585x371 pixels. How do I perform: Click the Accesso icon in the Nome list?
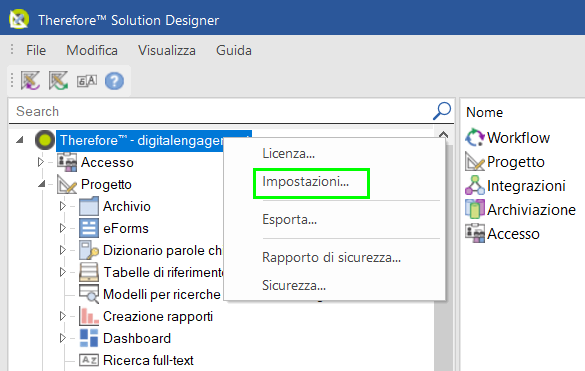point(475,233)
